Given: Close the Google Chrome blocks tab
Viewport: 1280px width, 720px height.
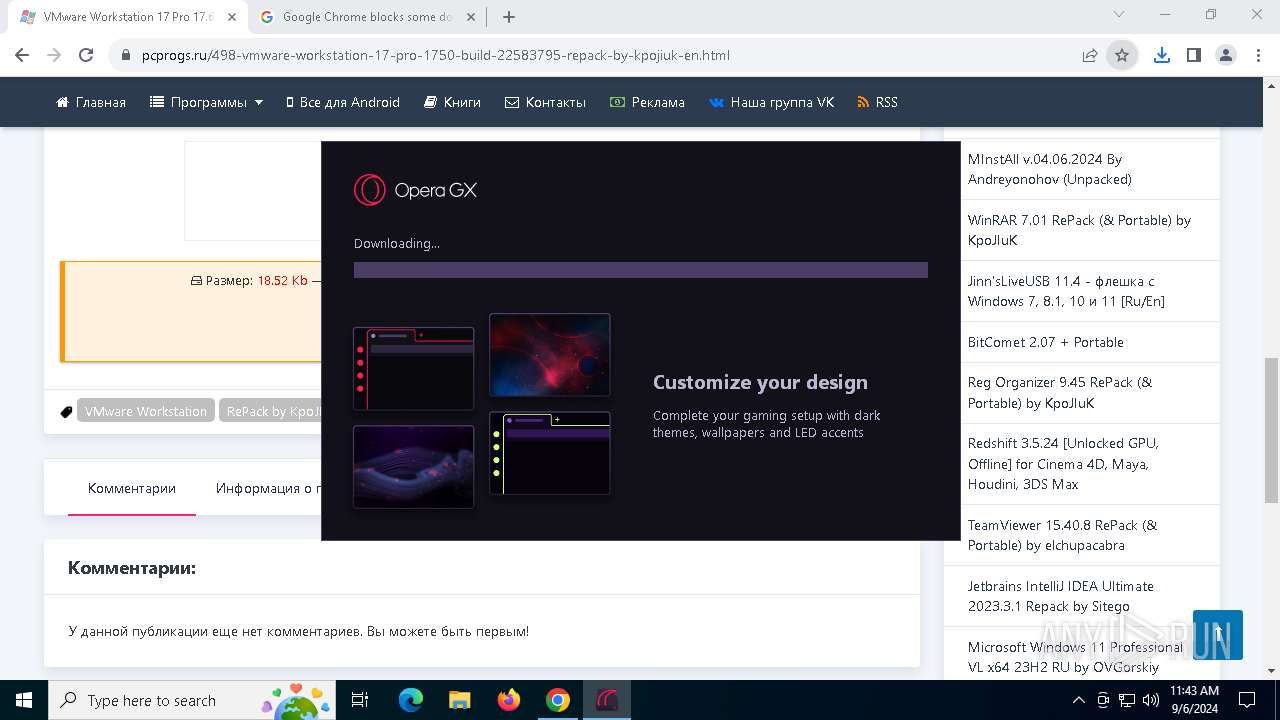Looking at the screenshot, I should point(472,17).
